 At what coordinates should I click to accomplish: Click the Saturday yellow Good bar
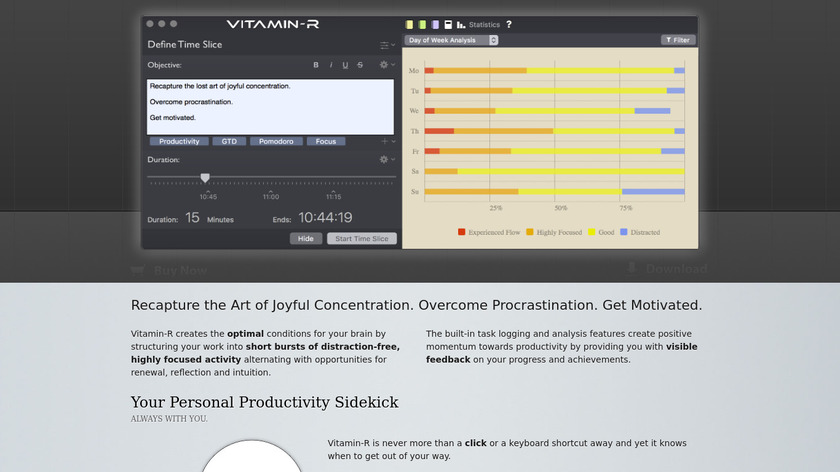point(571,171)
